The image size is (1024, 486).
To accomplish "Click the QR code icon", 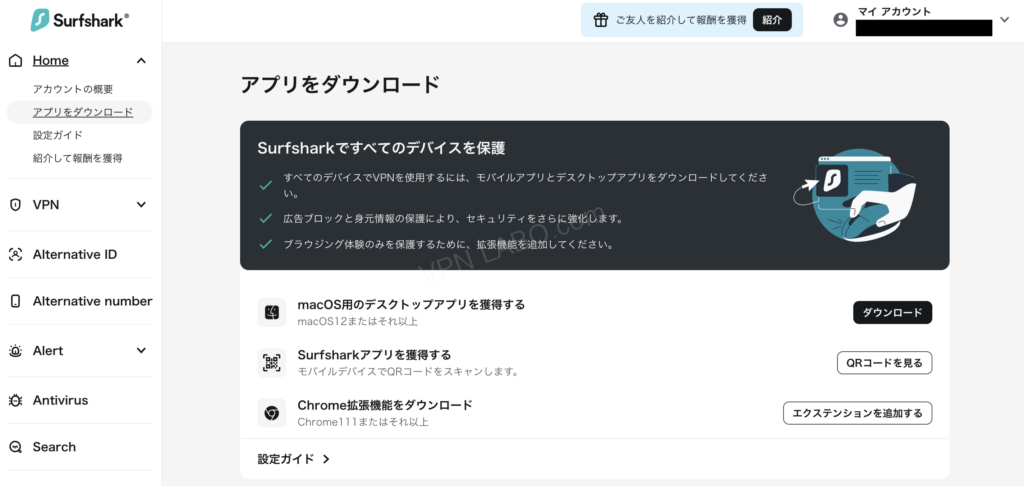I will pyautogui.click(x=272, y=363).
